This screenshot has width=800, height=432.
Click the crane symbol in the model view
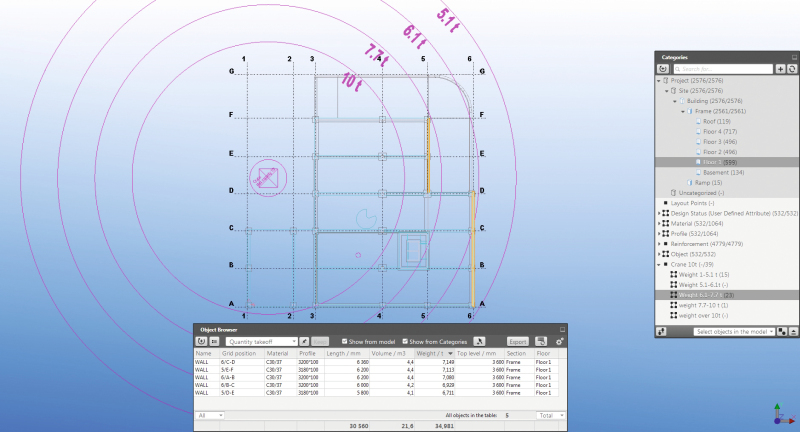tap(268, 178)
